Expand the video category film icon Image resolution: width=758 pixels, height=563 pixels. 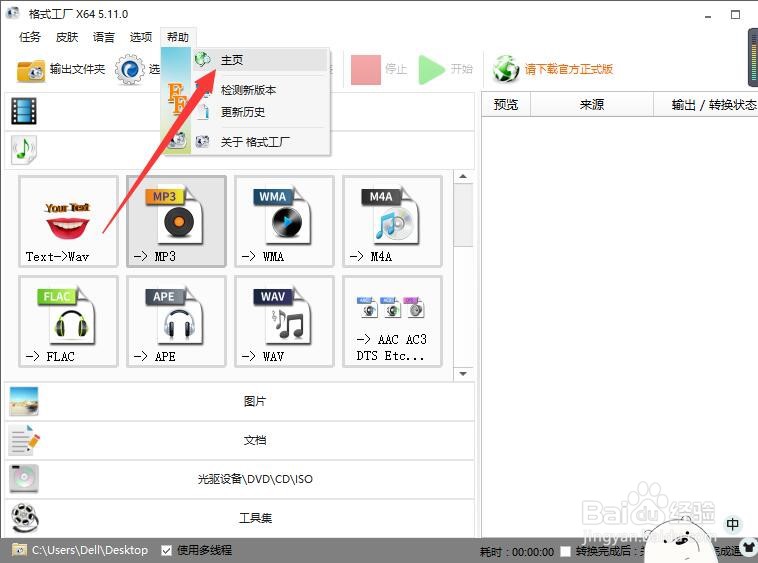tap(24, 111)
